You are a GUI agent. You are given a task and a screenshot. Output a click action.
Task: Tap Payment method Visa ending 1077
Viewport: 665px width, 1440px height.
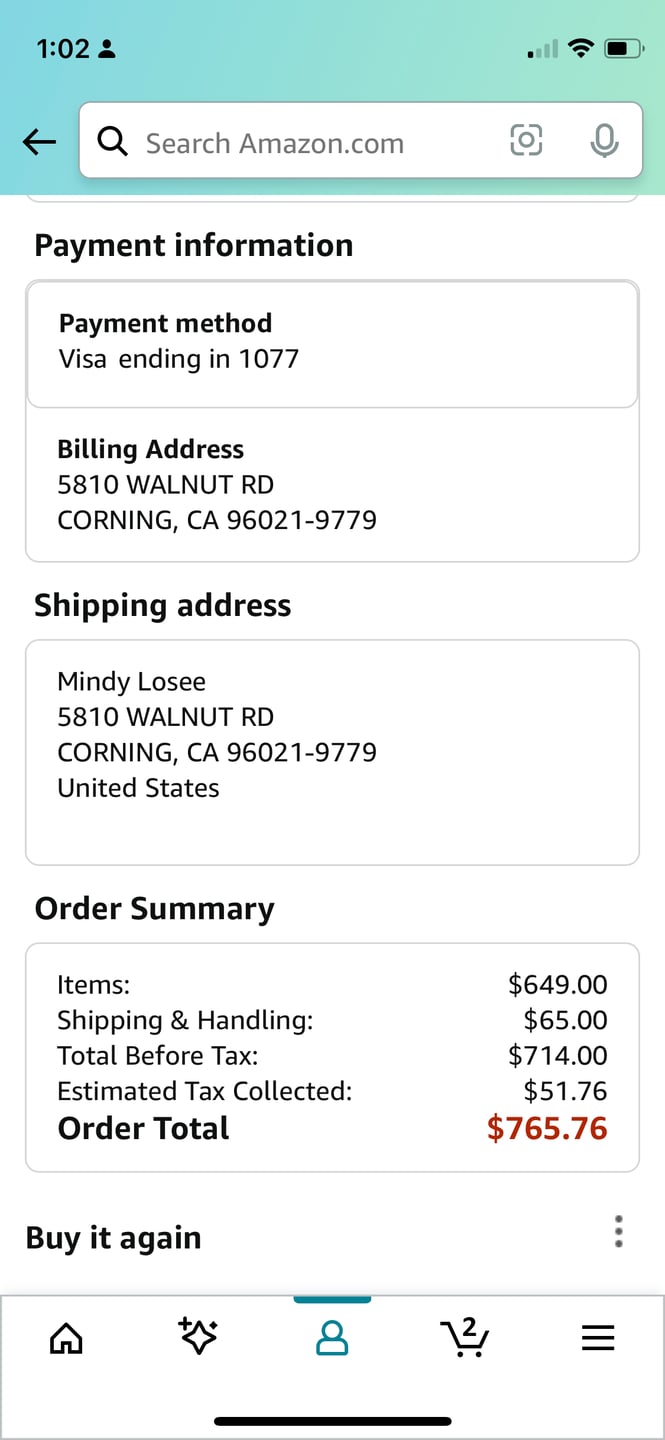coord(332,343)
